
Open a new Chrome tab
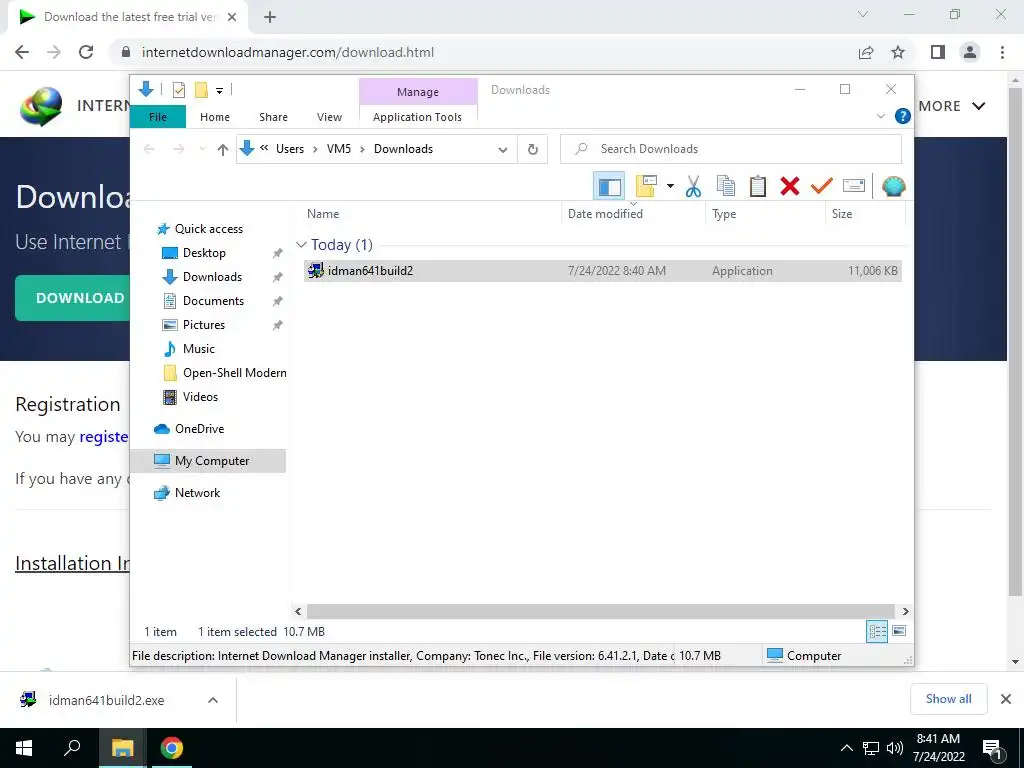[x=270, y=18]
